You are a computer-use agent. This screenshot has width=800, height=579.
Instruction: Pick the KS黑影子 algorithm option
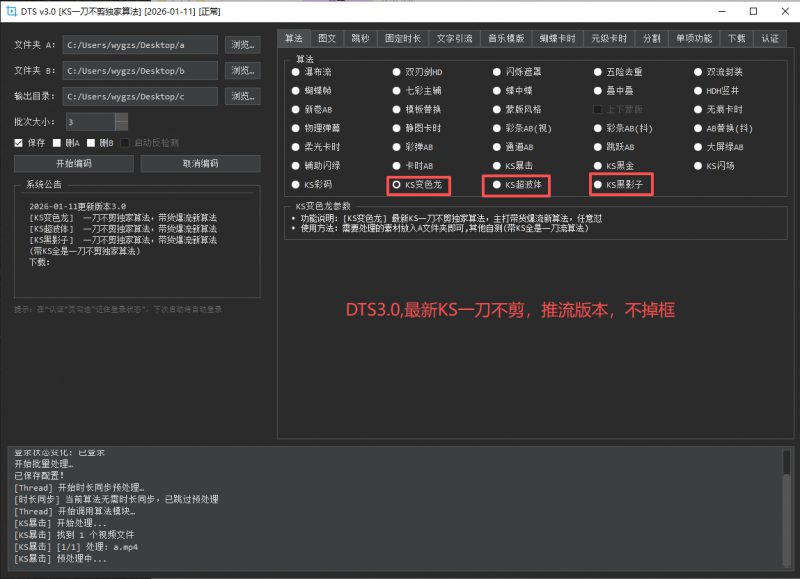[599, 185]
